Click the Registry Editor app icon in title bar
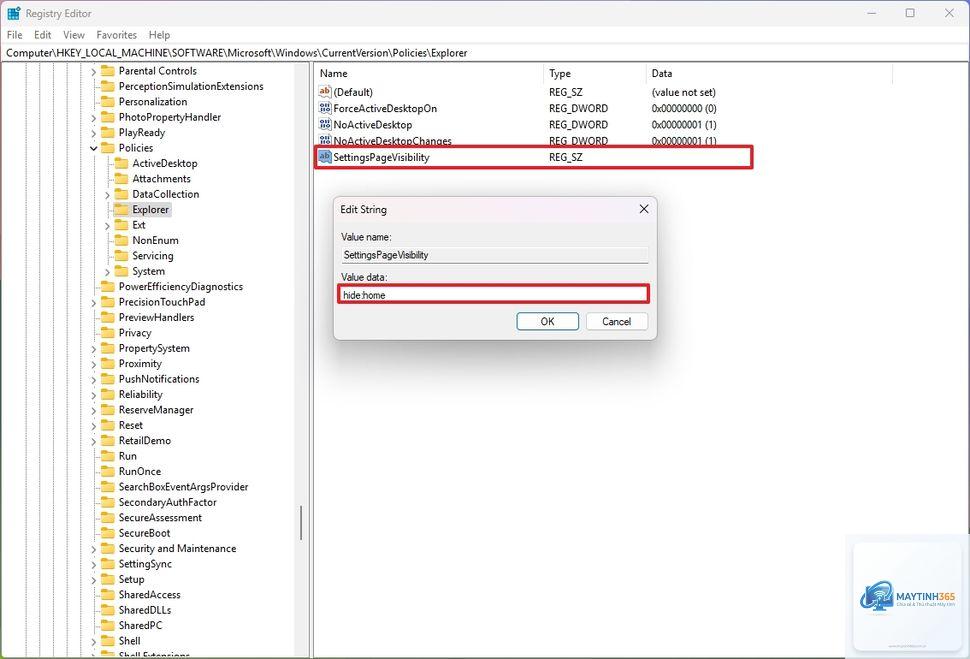Screen dimensions: 970x659 14,13
